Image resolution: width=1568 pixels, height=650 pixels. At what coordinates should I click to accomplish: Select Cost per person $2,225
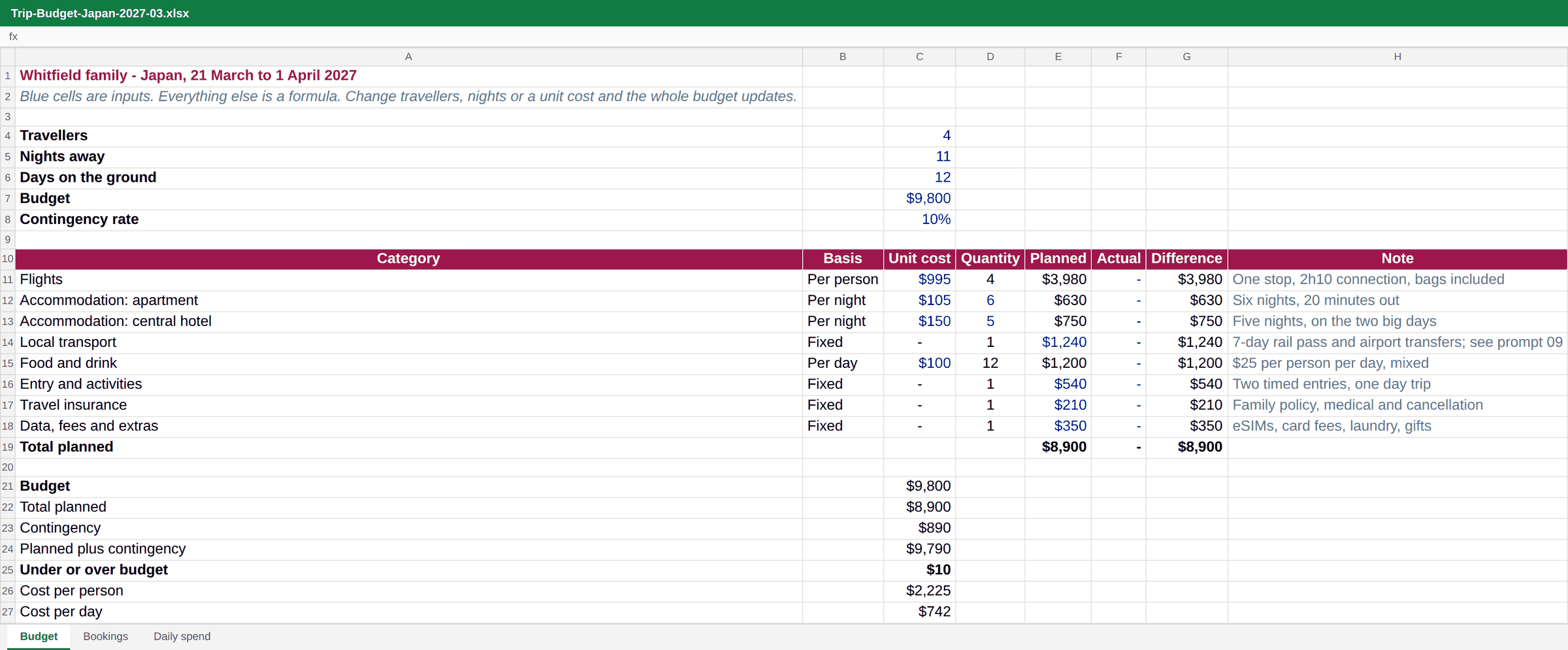coord(919,591)
